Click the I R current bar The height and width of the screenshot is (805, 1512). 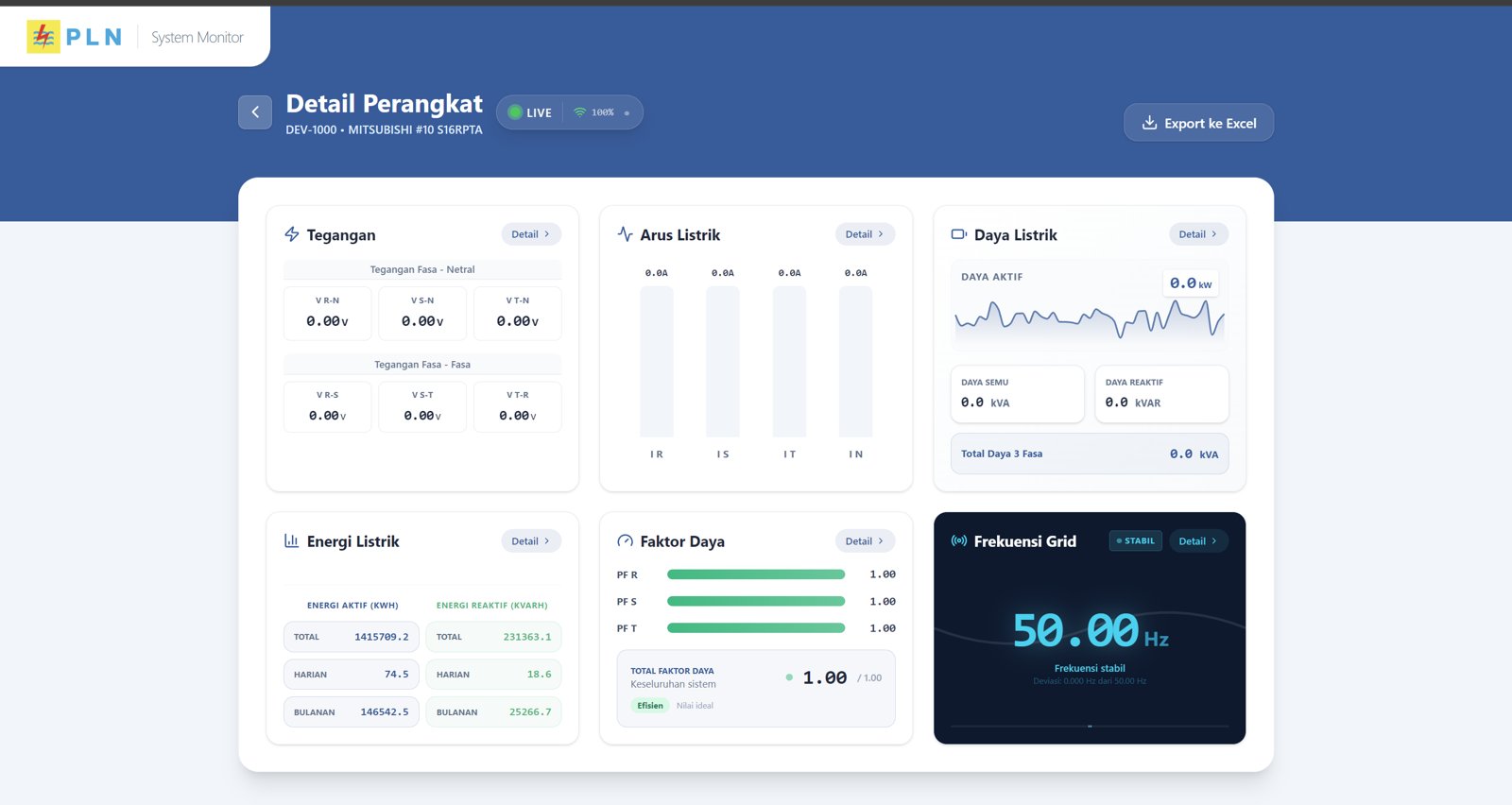(657, 362)
